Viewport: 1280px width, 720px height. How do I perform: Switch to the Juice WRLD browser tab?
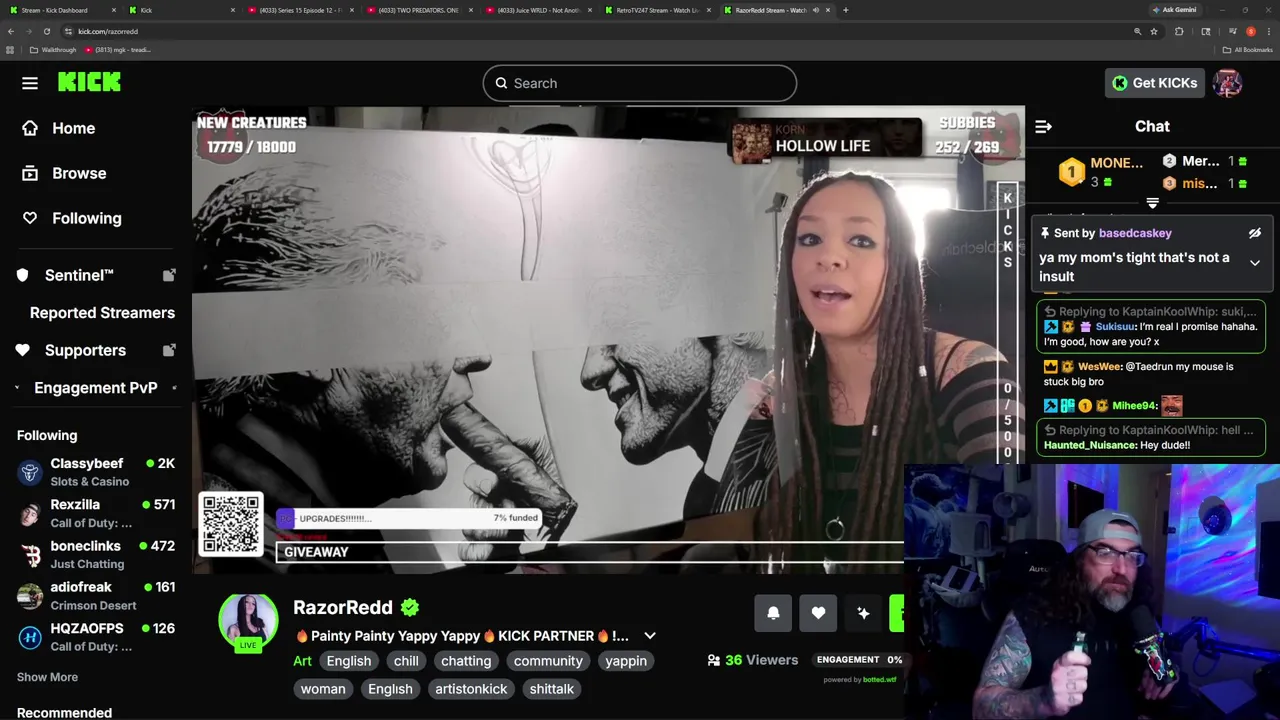[x=538, y=10]
